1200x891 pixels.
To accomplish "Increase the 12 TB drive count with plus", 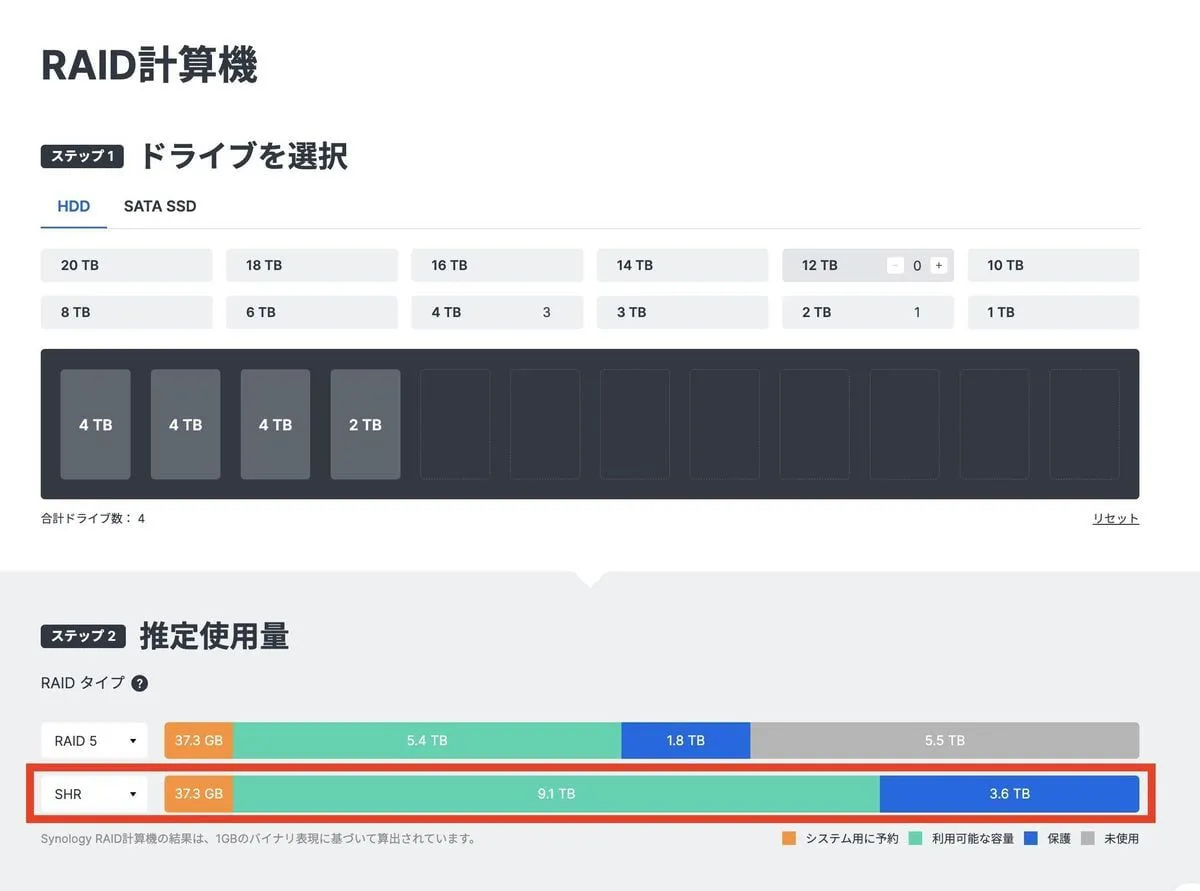I will [x=938, y=265].
